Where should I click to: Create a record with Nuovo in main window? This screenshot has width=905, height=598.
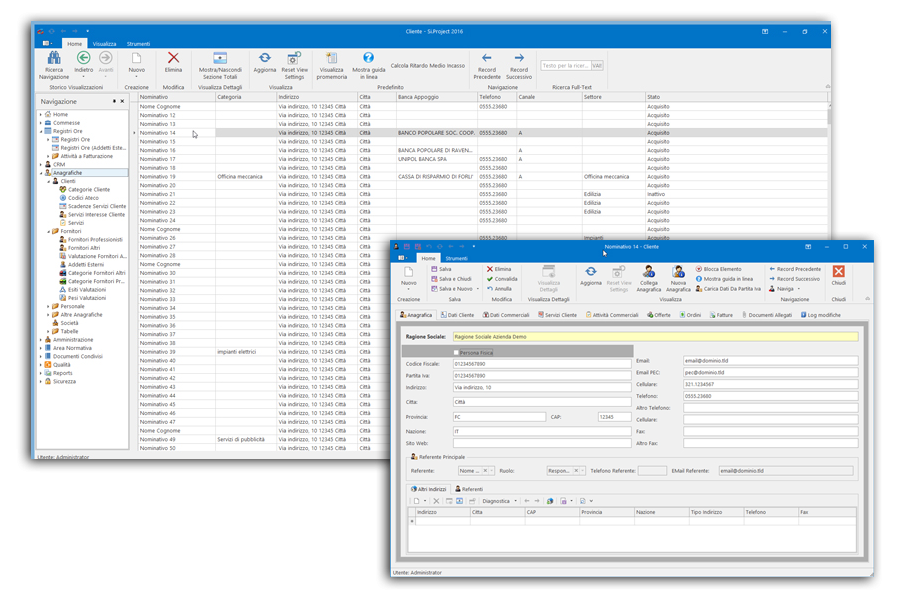(137, 64)
